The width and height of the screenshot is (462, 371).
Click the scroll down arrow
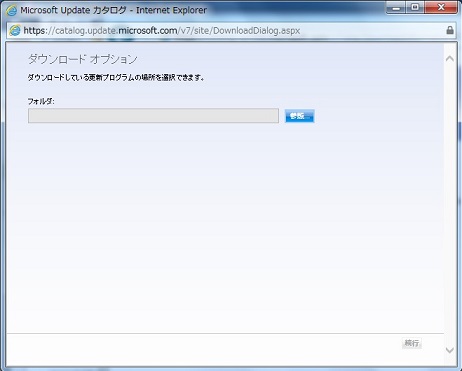(x=450, y=350)
